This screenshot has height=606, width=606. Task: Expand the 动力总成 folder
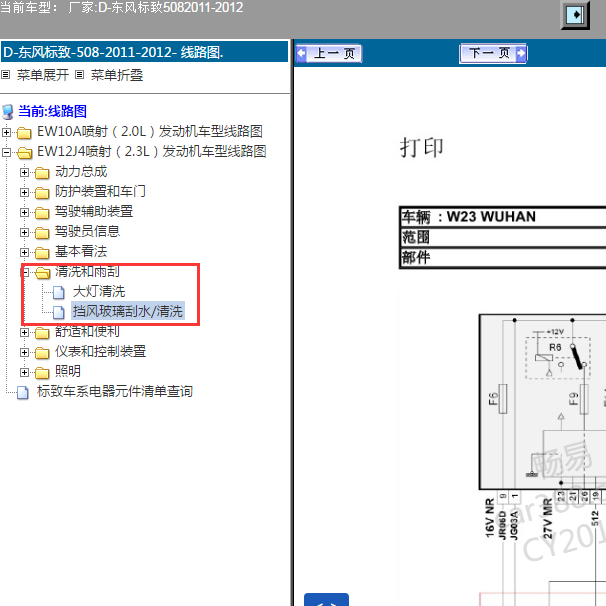(24, 172)
